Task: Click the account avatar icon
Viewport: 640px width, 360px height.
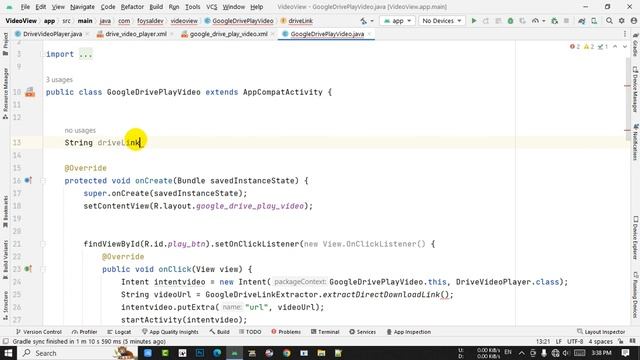Action: (x=634, y=21)
